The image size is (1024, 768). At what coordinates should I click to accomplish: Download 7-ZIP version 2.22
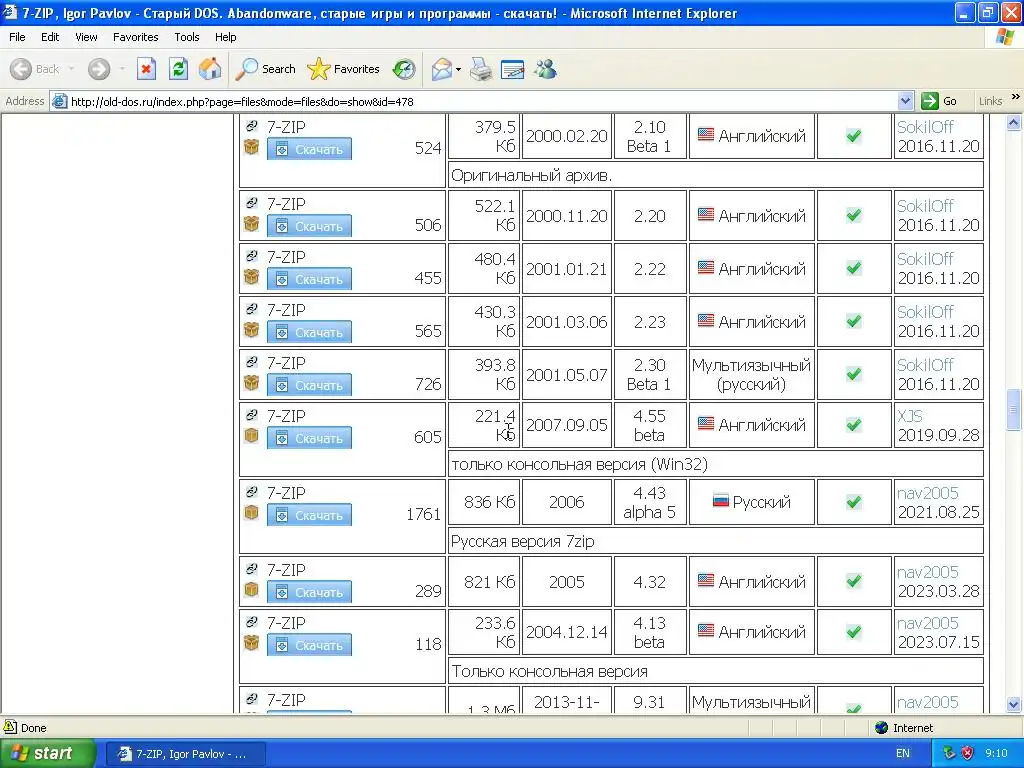pos(309,279)
